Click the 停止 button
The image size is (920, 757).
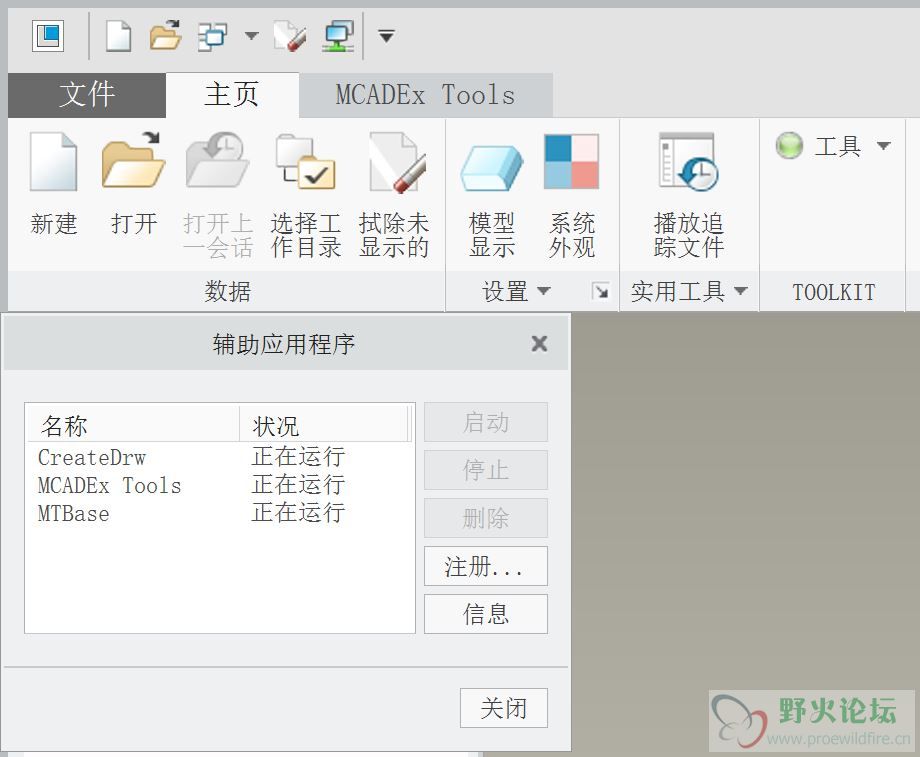[x=486, y=470]
